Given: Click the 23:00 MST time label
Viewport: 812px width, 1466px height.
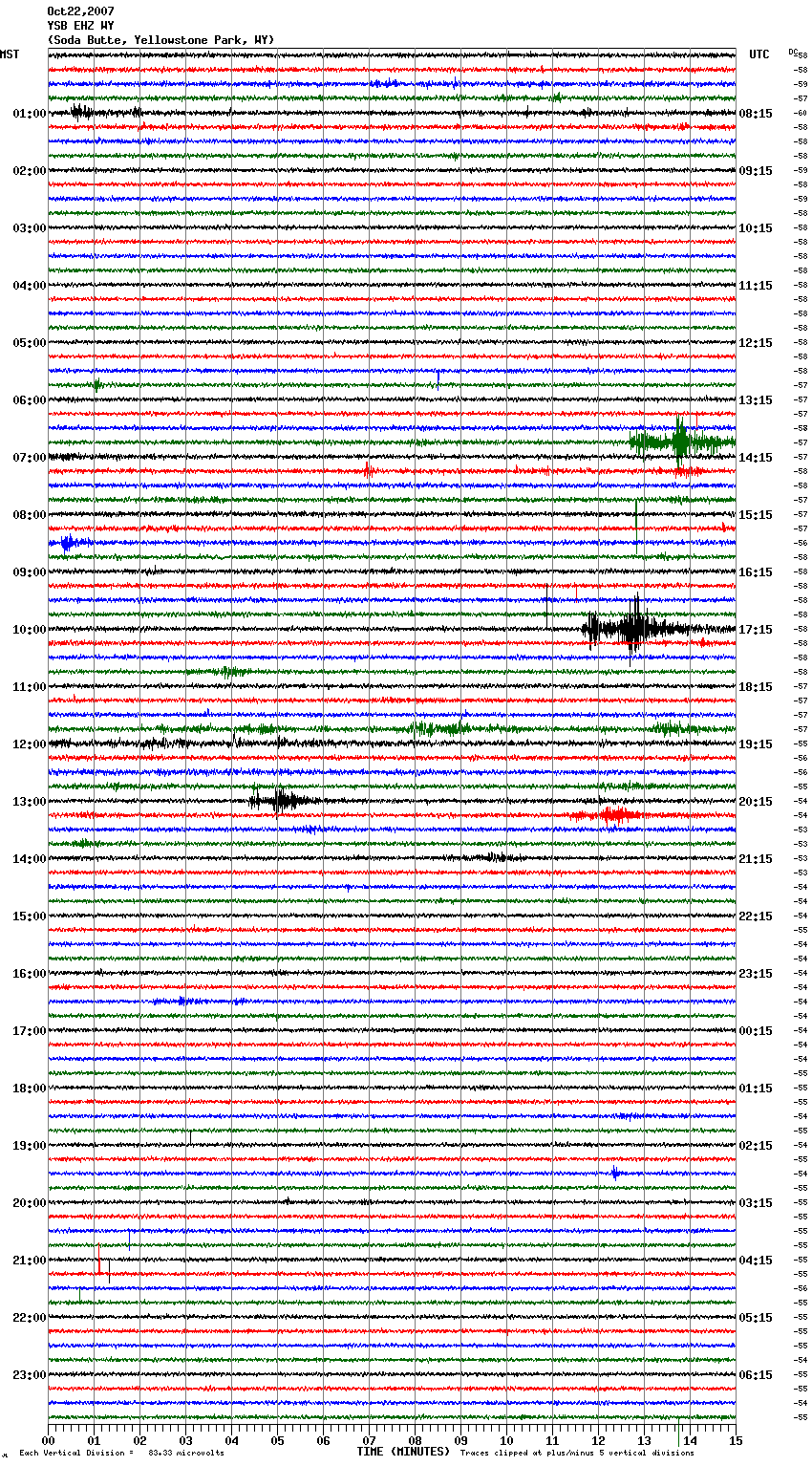Looking at the screenshot, I should 29,1375.
